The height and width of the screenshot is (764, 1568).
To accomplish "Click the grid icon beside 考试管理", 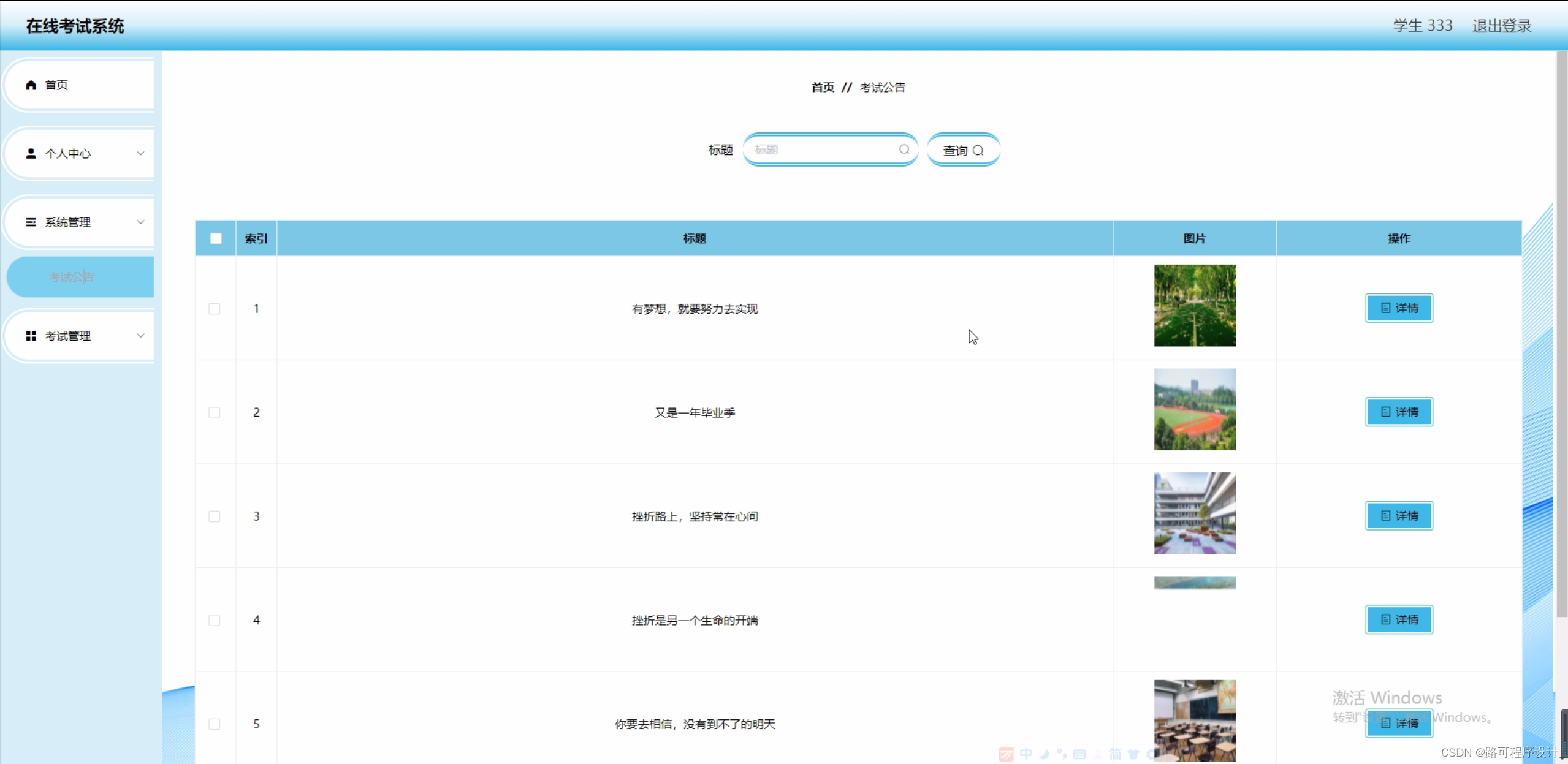I will coord(32,335).
